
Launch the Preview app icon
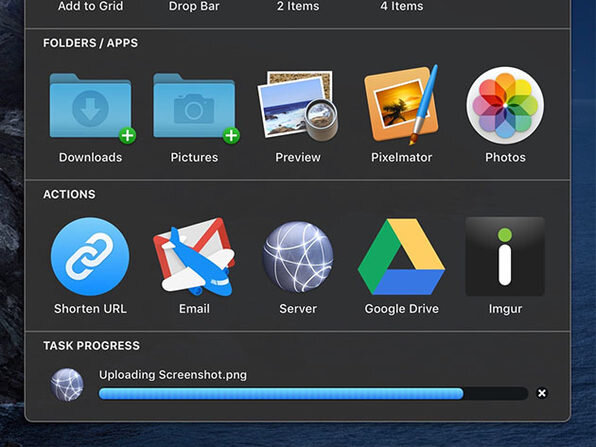(298, 105)
